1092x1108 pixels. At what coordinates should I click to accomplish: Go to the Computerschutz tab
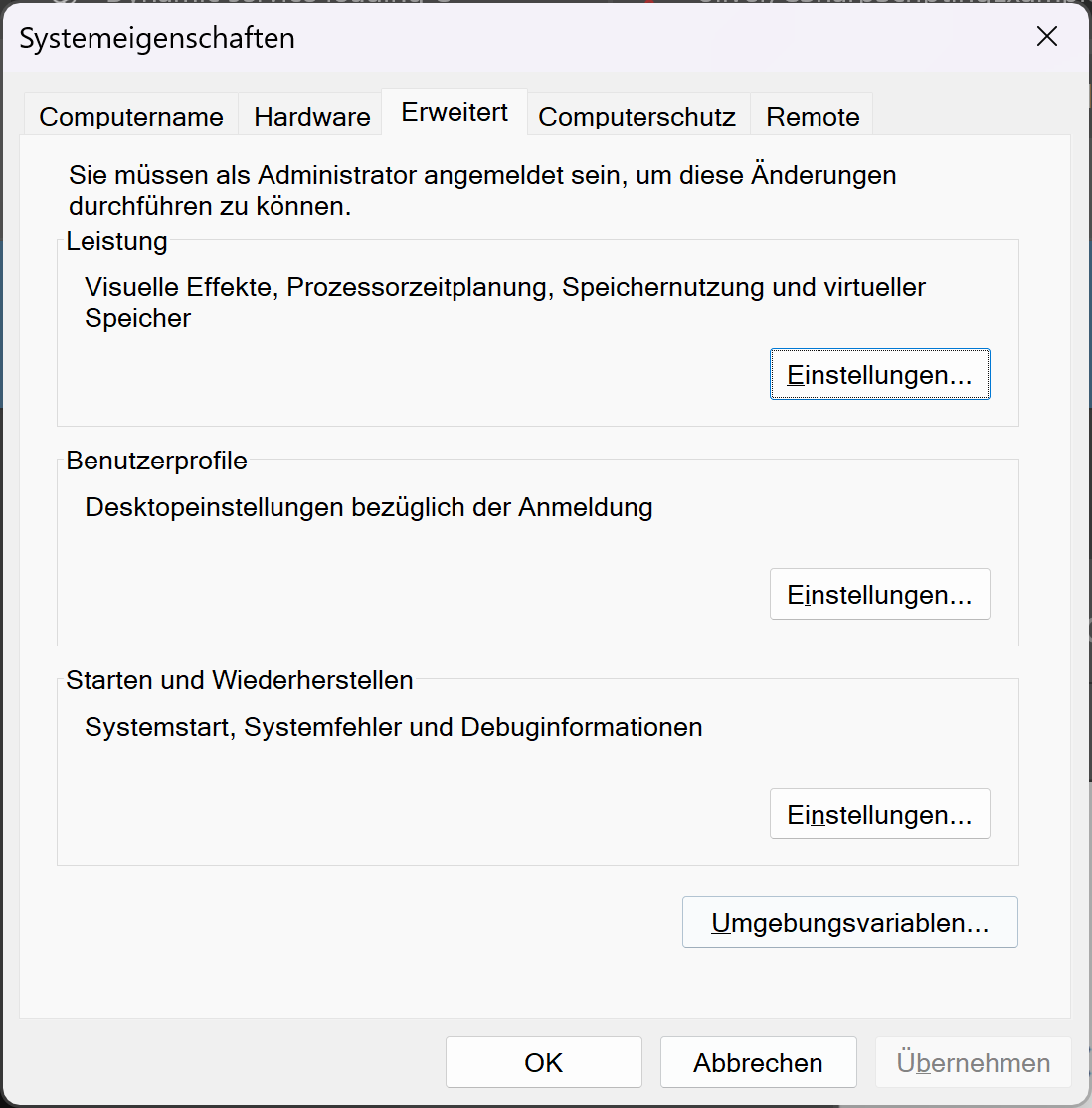637,117
